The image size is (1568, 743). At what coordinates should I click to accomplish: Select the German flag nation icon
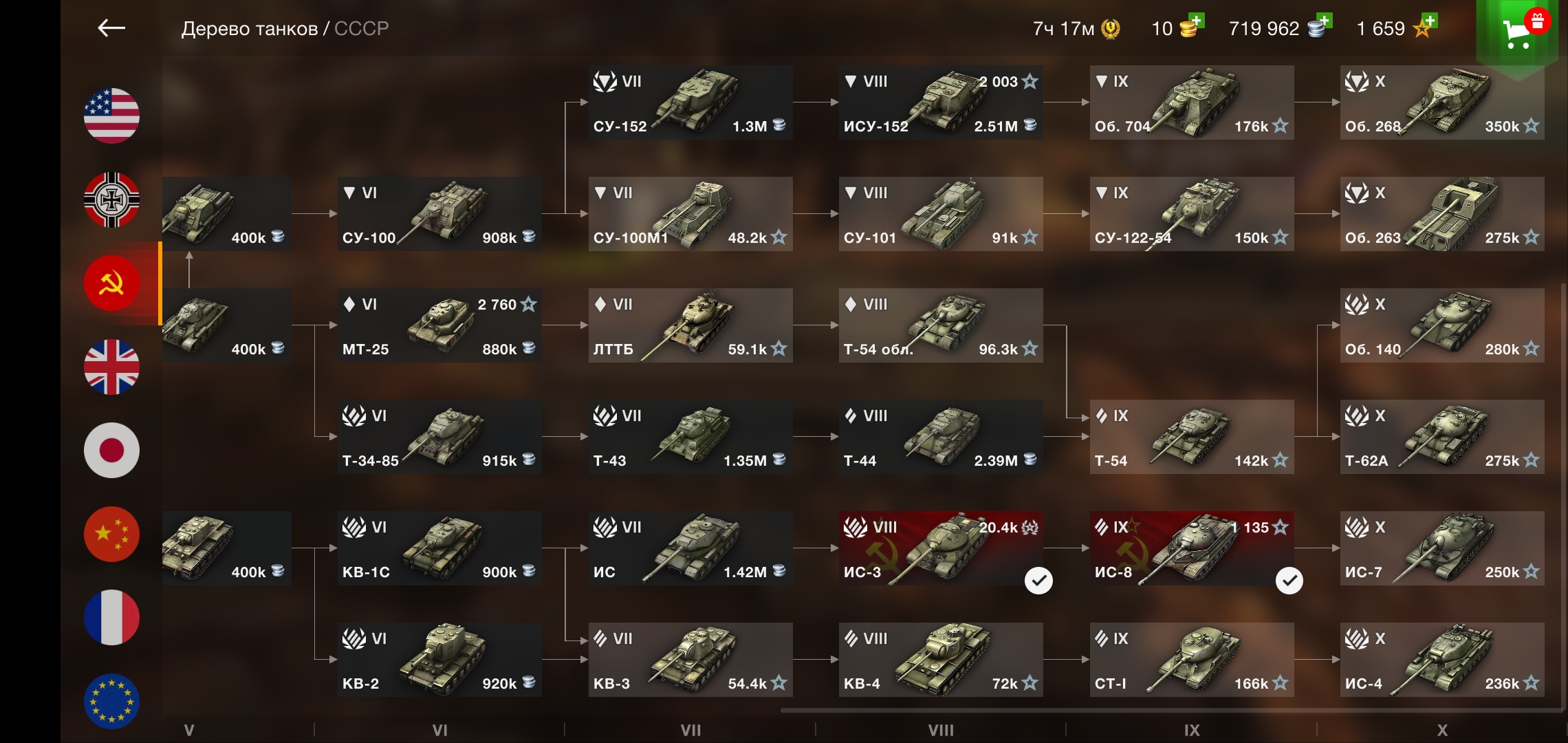point(111,200)
